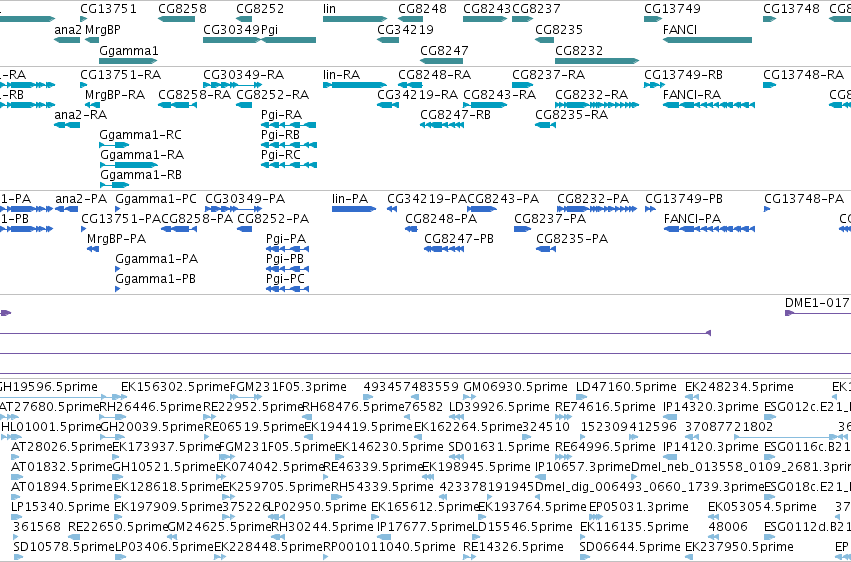Open the CG8252 gene label
The height and width of the screenshot is (562, 851).
[260, 9]
